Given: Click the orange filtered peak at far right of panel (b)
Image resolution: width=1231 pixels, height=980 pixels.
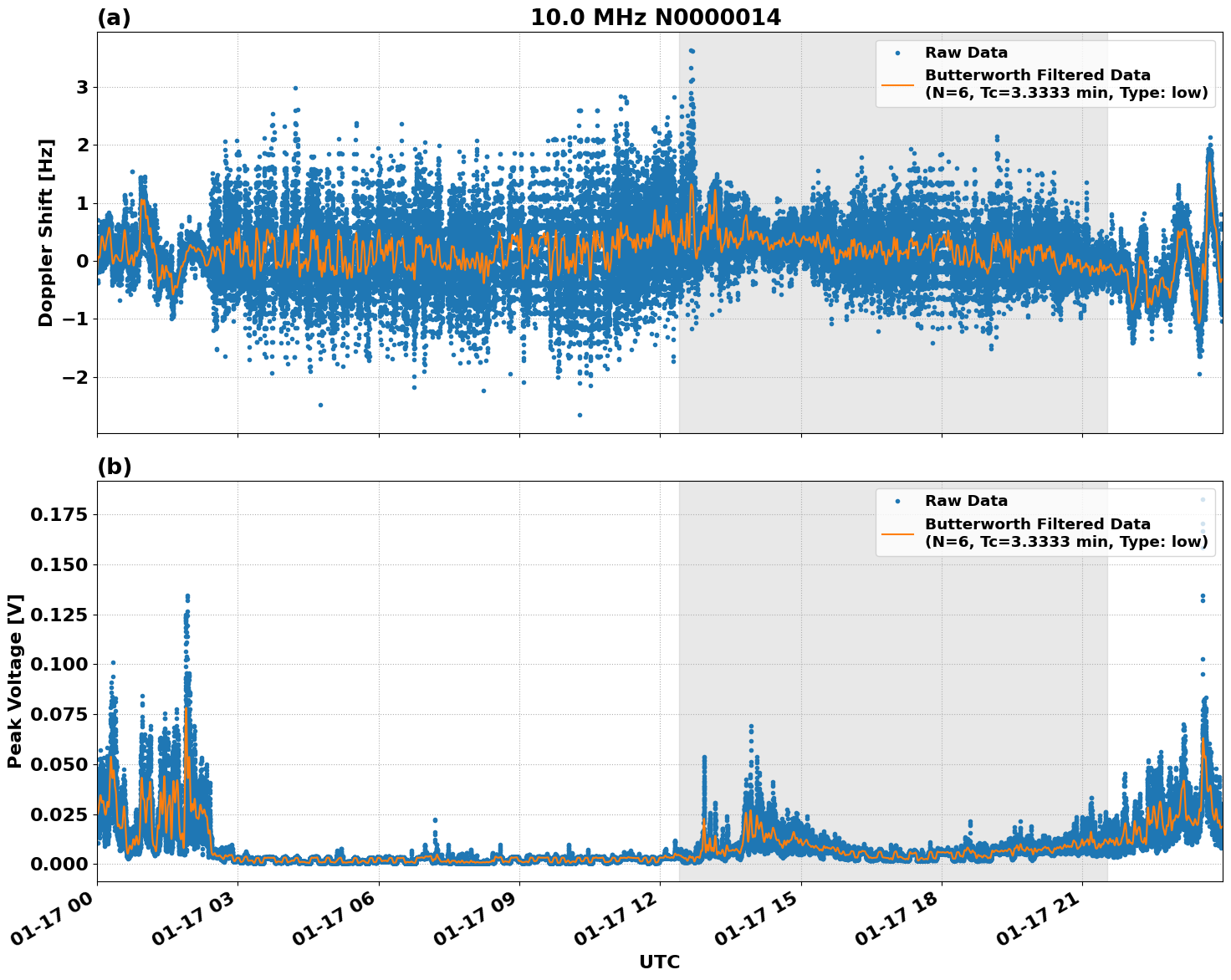Looking at the screenshot, I should (1204, 741).
